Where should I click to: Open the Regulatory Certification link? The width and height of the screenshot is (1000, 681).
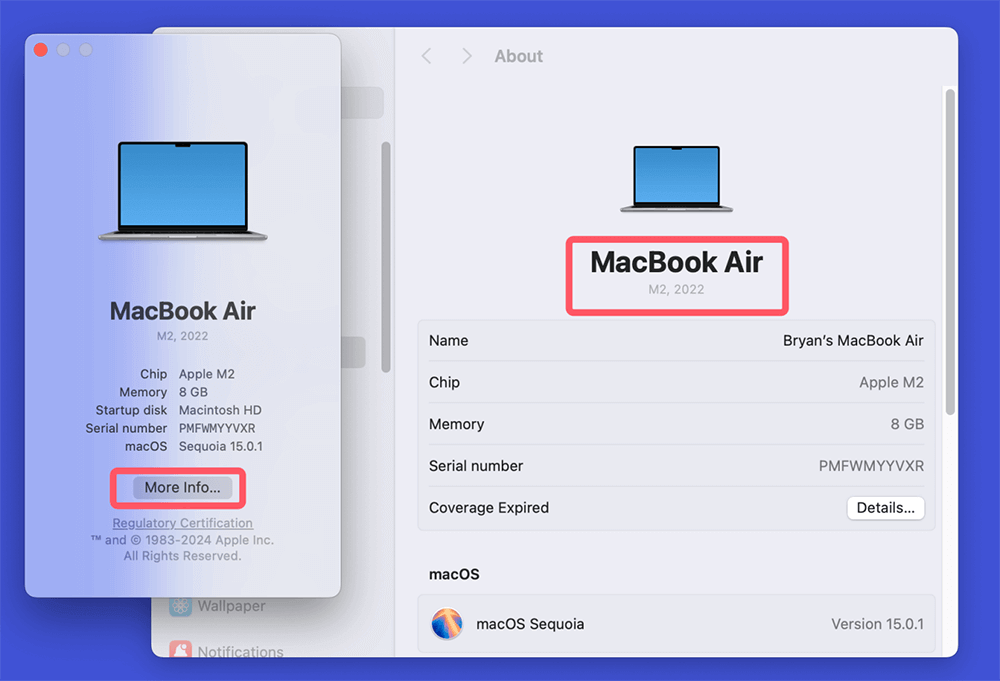(x=182, y=522)
